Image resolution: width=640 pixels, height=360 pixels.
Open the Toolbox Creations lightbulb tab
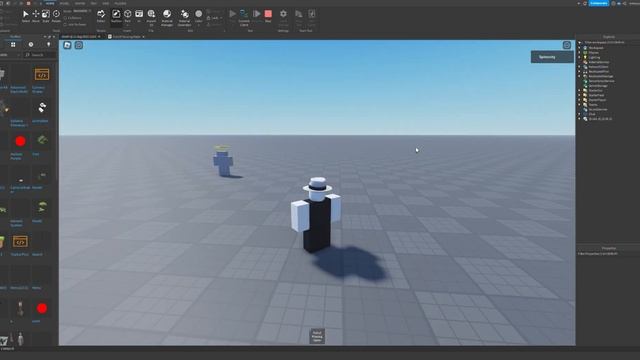coord(49,44)
